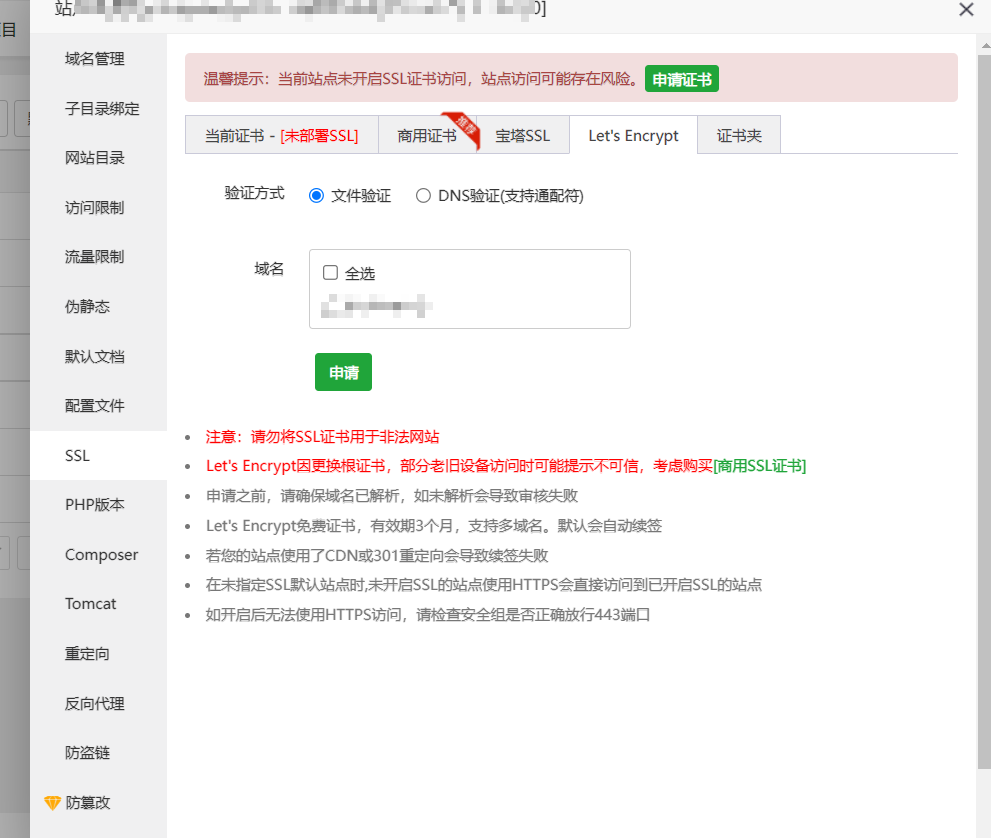This screenshot has width=991, height=838.
Task: Click the 验证方式 label
Action: (x=255, y=193)
